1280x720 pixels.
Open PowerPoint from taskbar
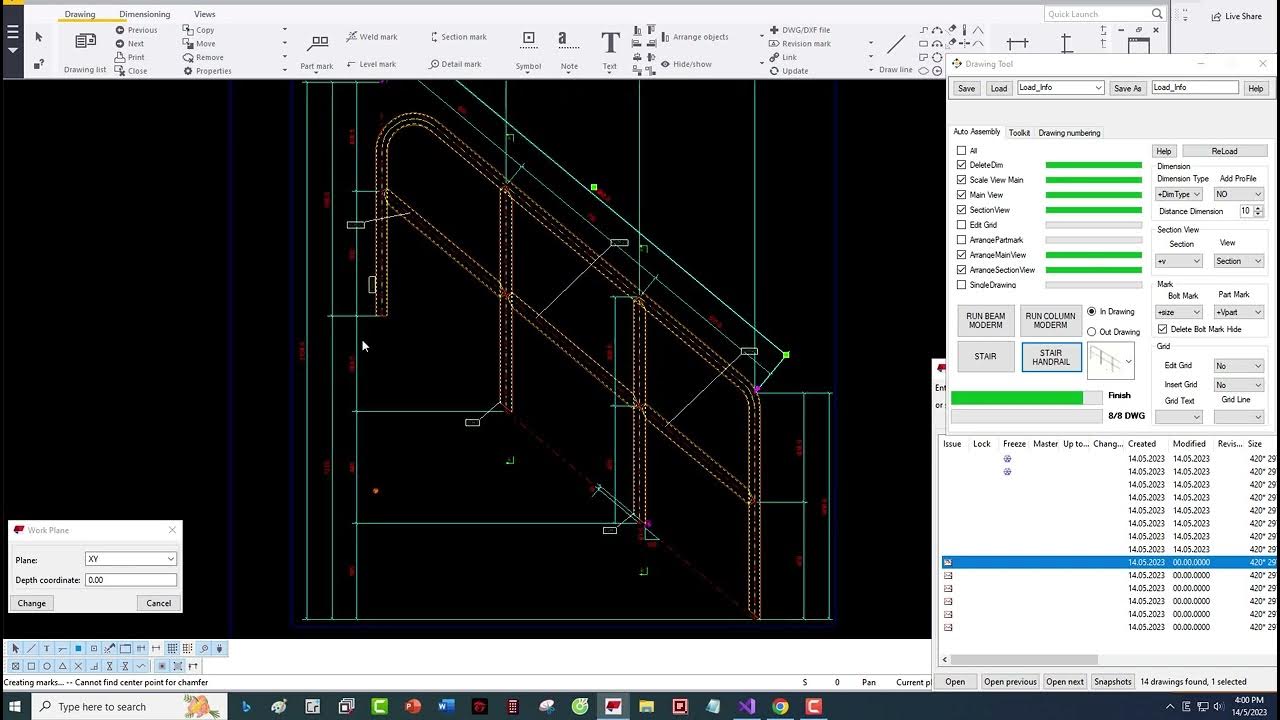[413, 706]
